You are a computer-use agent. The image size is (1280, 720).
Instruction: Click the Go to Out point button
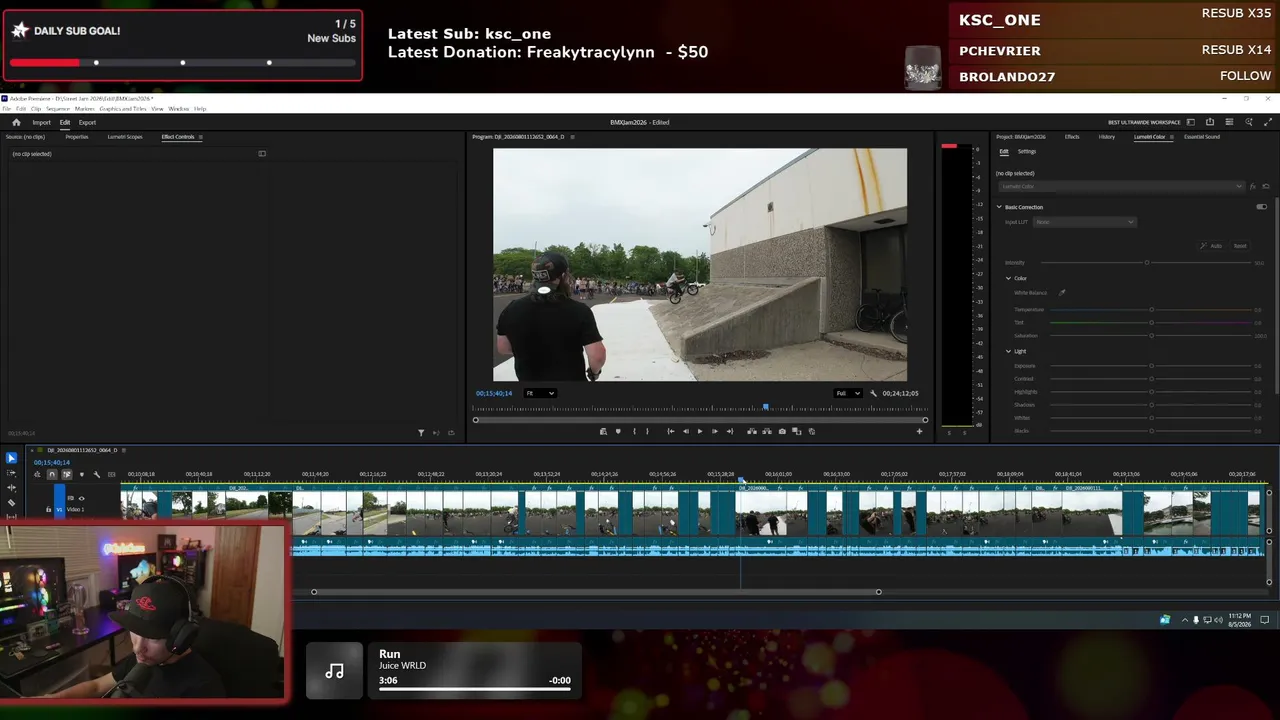[729, 431]
